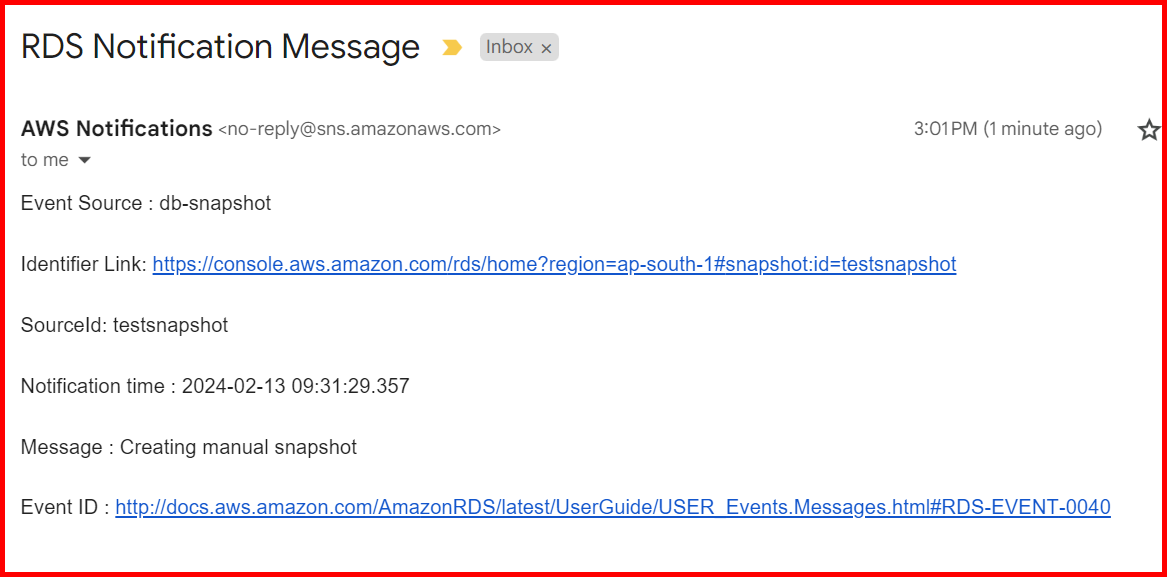
Task: Expand the 'to me' recipient dropdown arrow
Action: point(84,160)
